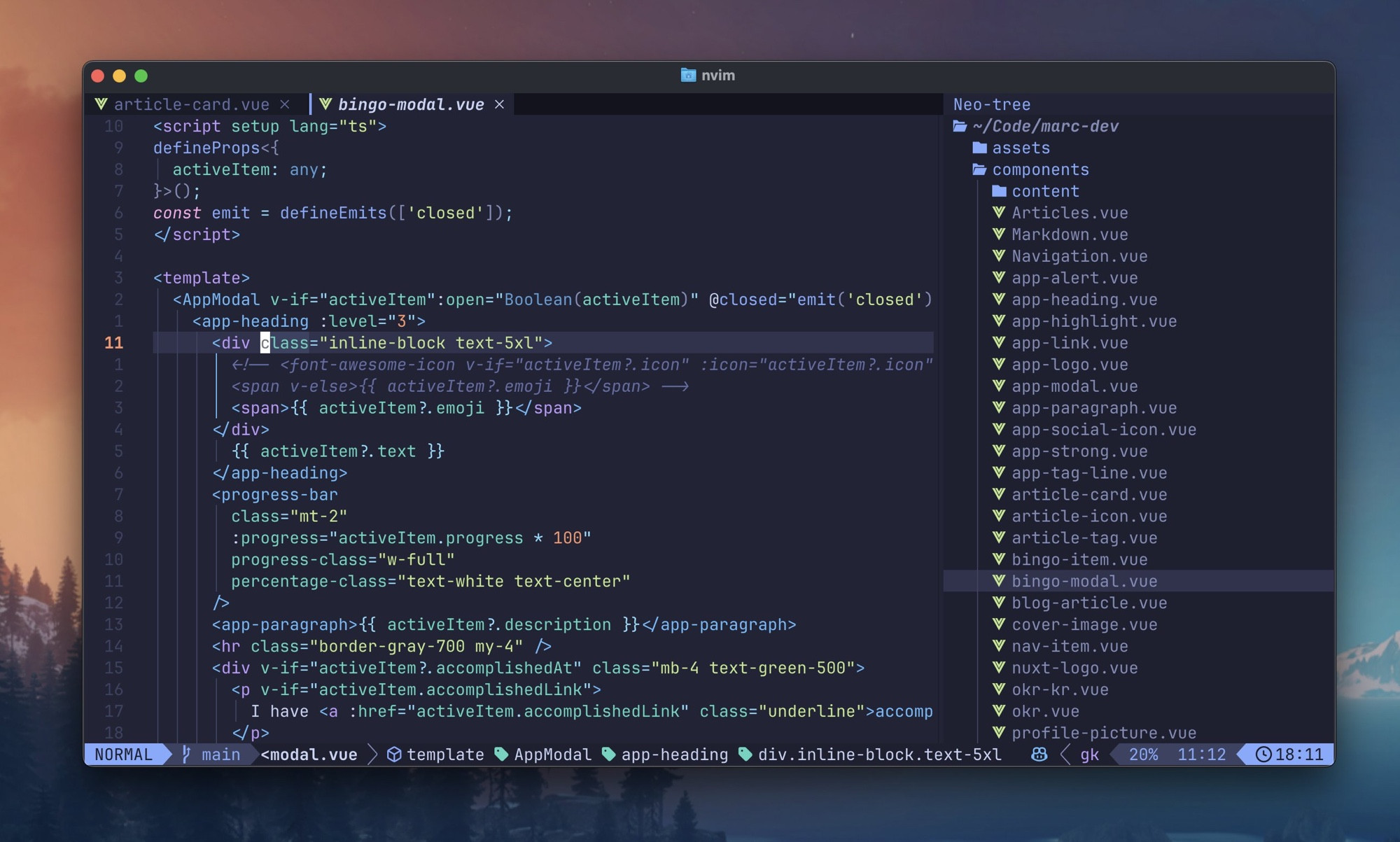The image size is (1400, 842).
Task: Open Articles.vue in Neo-tree
Action: (1070, 213)
